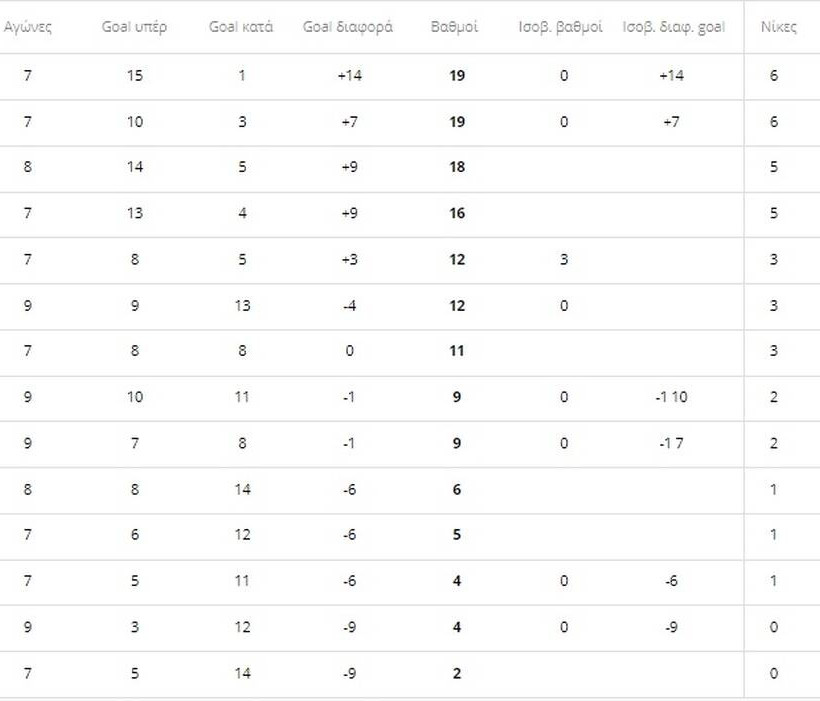Image resolution: width=820 pixels, height=701 pixels.
Task: Sort standings by Βαθμοί header
Action: (x=456, y=27)
